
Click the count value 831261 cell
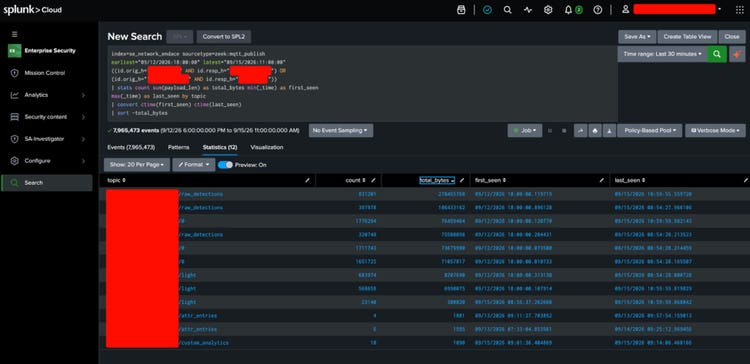tap(367, 194)
